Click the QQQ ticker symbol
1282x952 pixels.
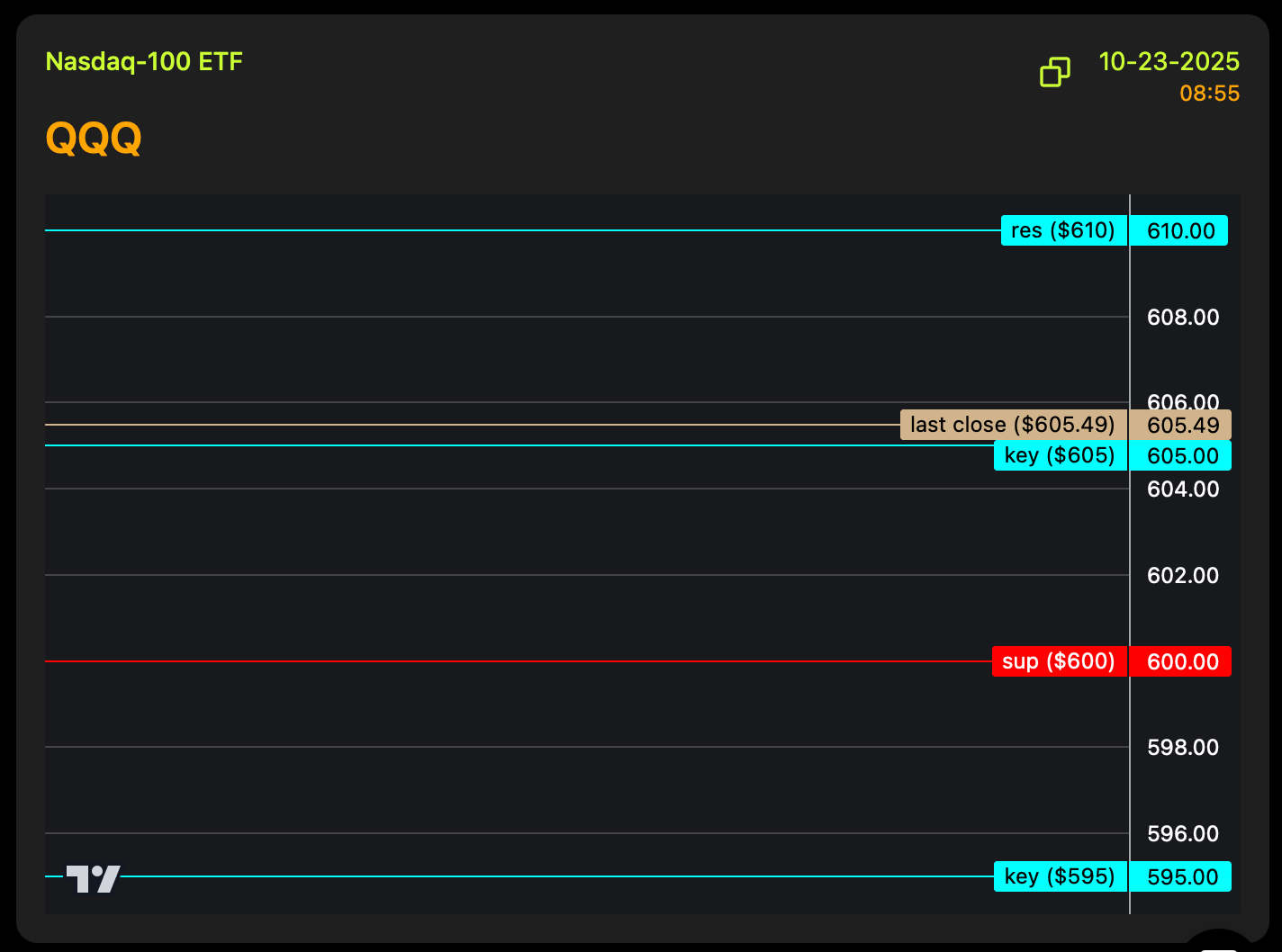click(x=94, y=139)
